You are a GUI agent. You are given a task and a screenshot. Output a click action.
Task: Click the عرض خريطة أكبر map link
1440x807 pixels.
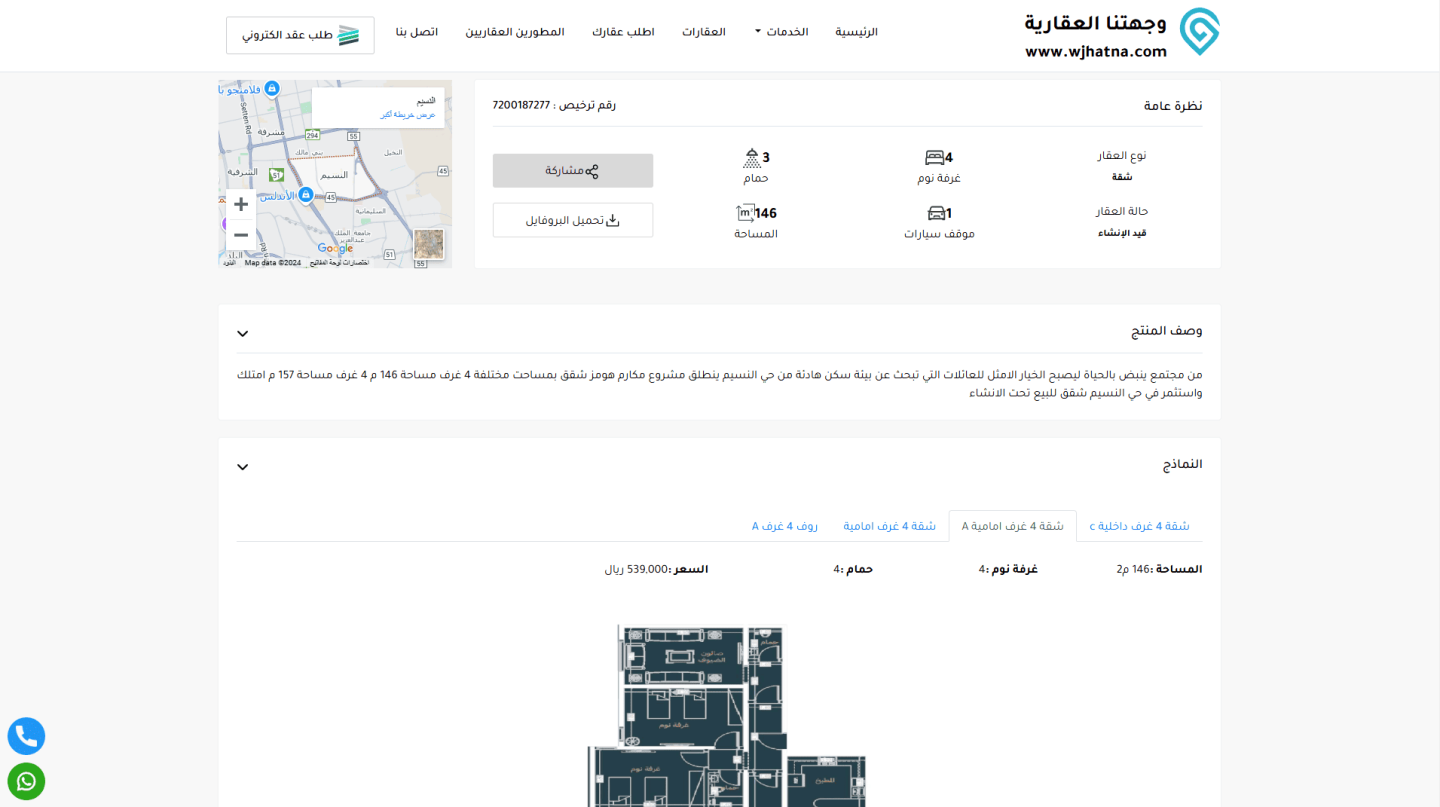click(x=408, y=115)
